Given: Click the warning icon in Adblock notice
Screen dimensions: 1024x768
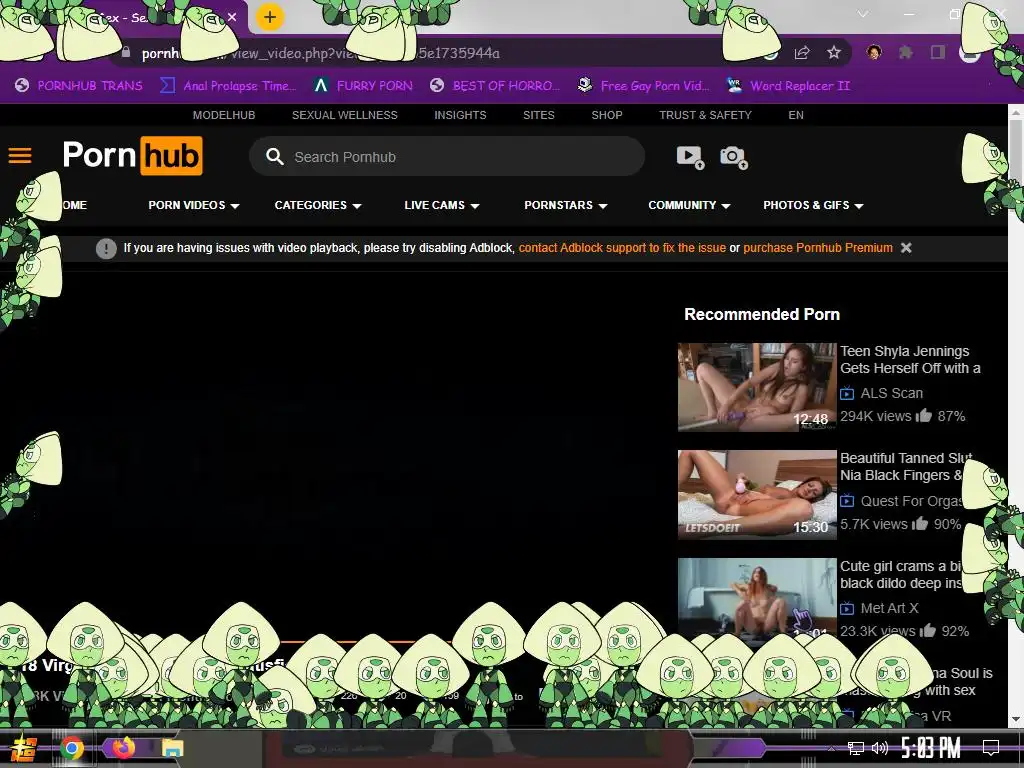Looking at the screenshot, I should click(x=106, y=248).
